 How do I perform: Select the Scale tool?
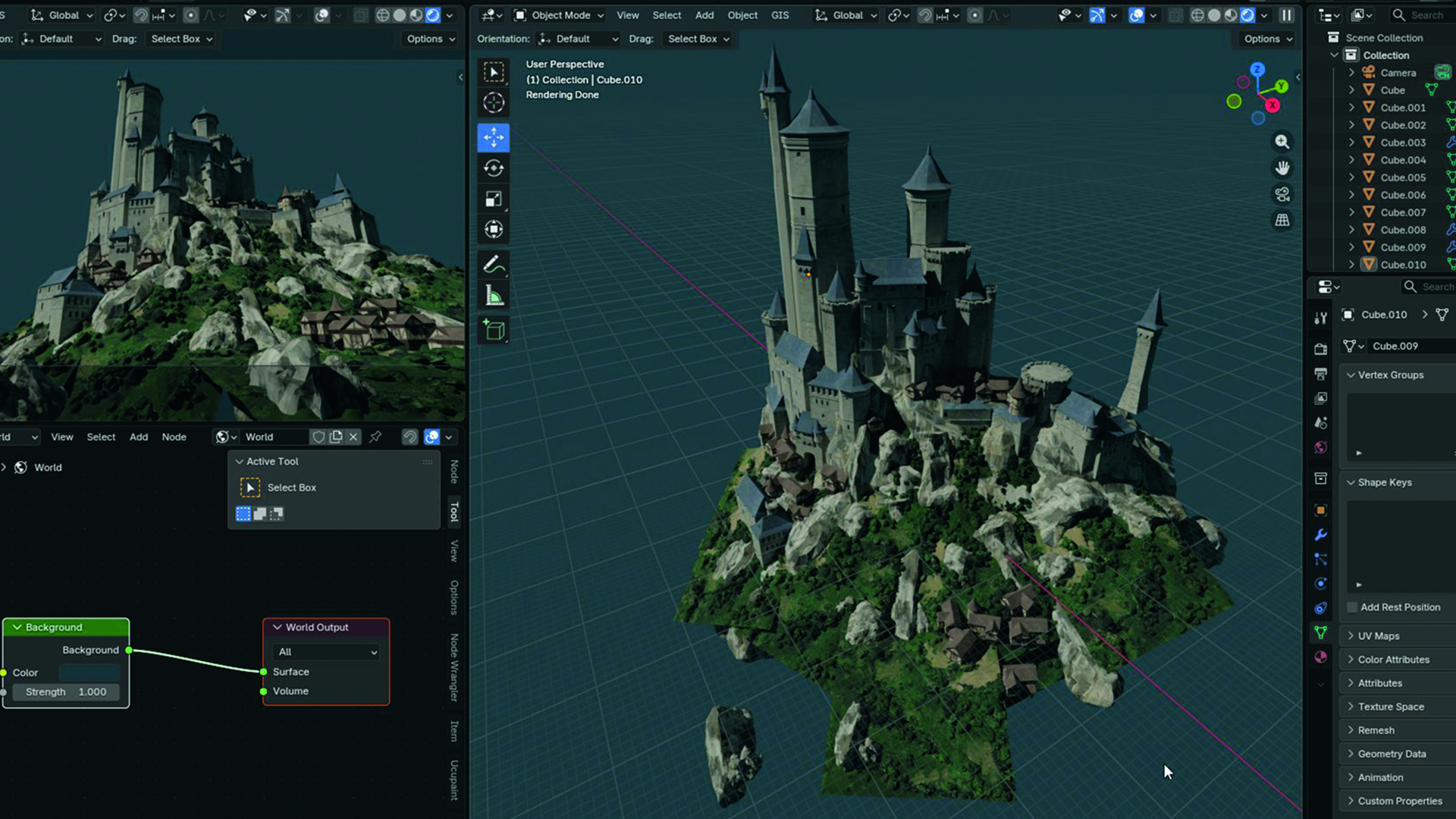coord(494,199)
